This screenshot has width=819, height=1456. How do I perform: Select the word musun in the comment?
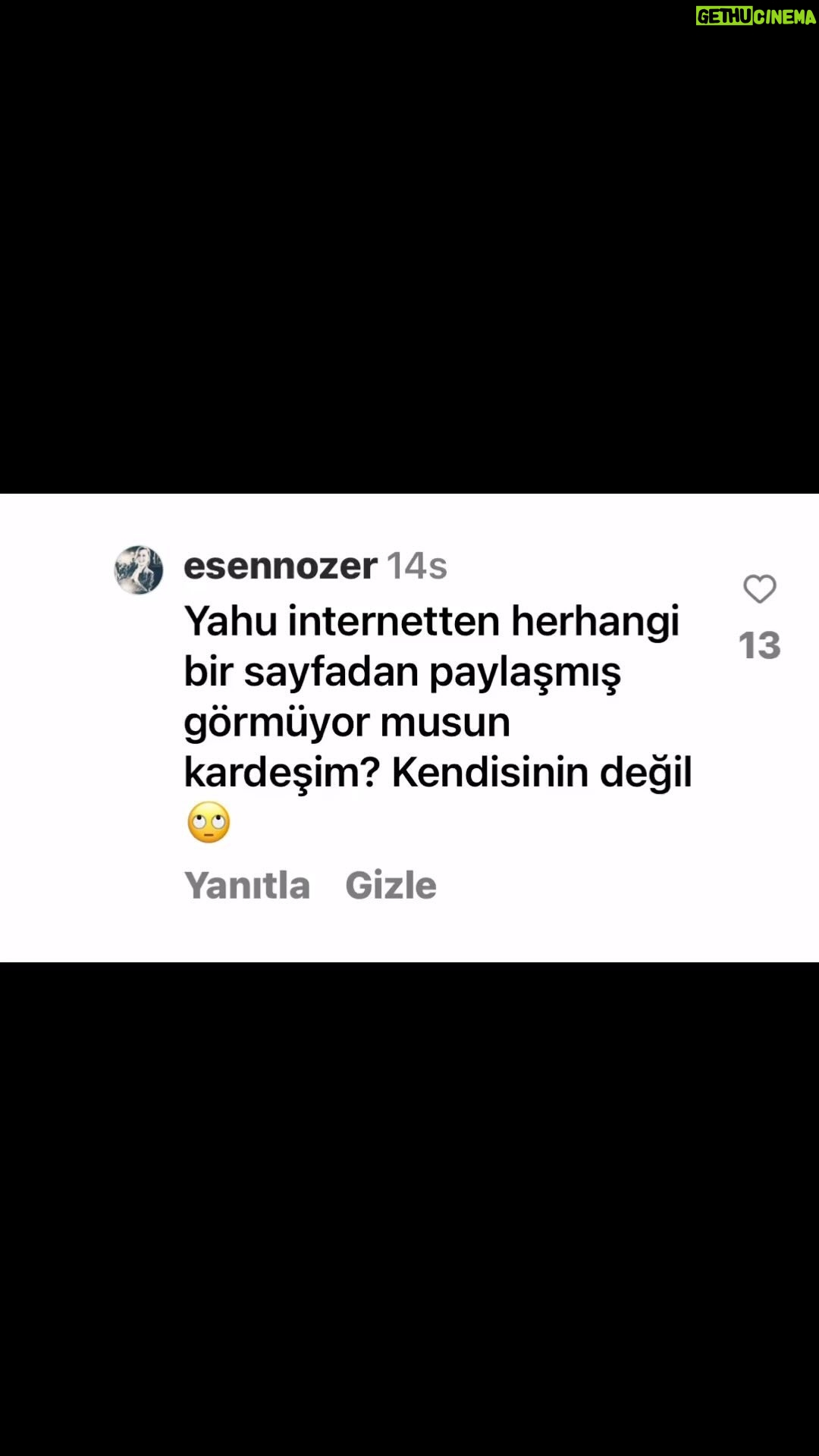[x=444, y=723]
